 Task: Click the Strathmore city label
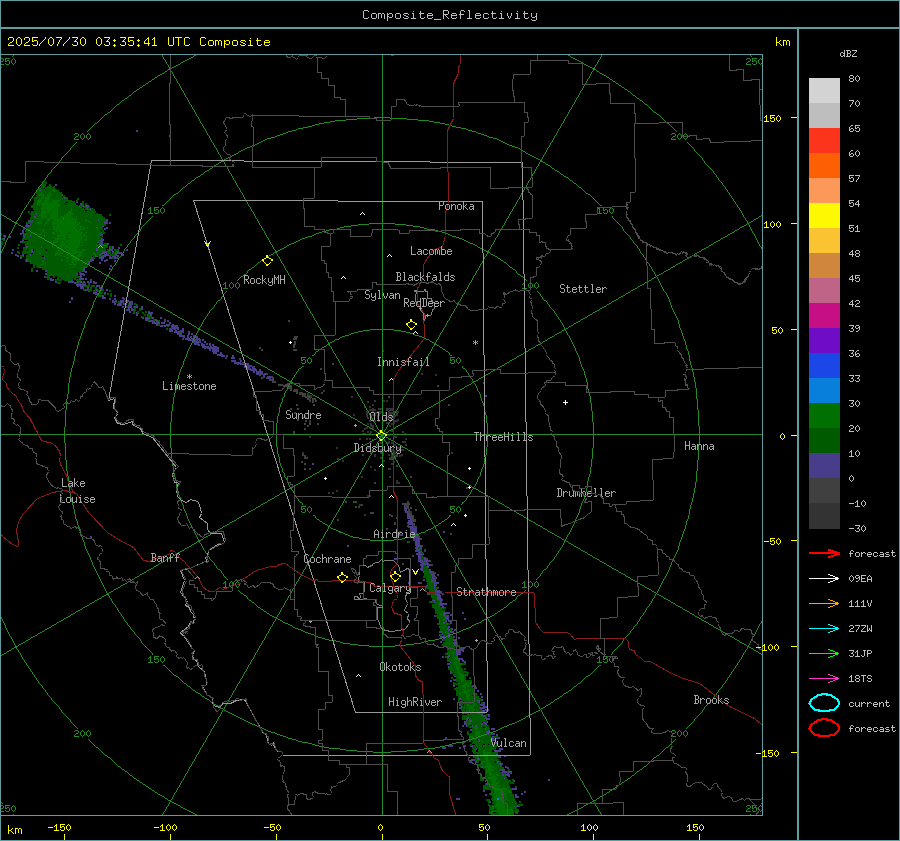(486, 592)
